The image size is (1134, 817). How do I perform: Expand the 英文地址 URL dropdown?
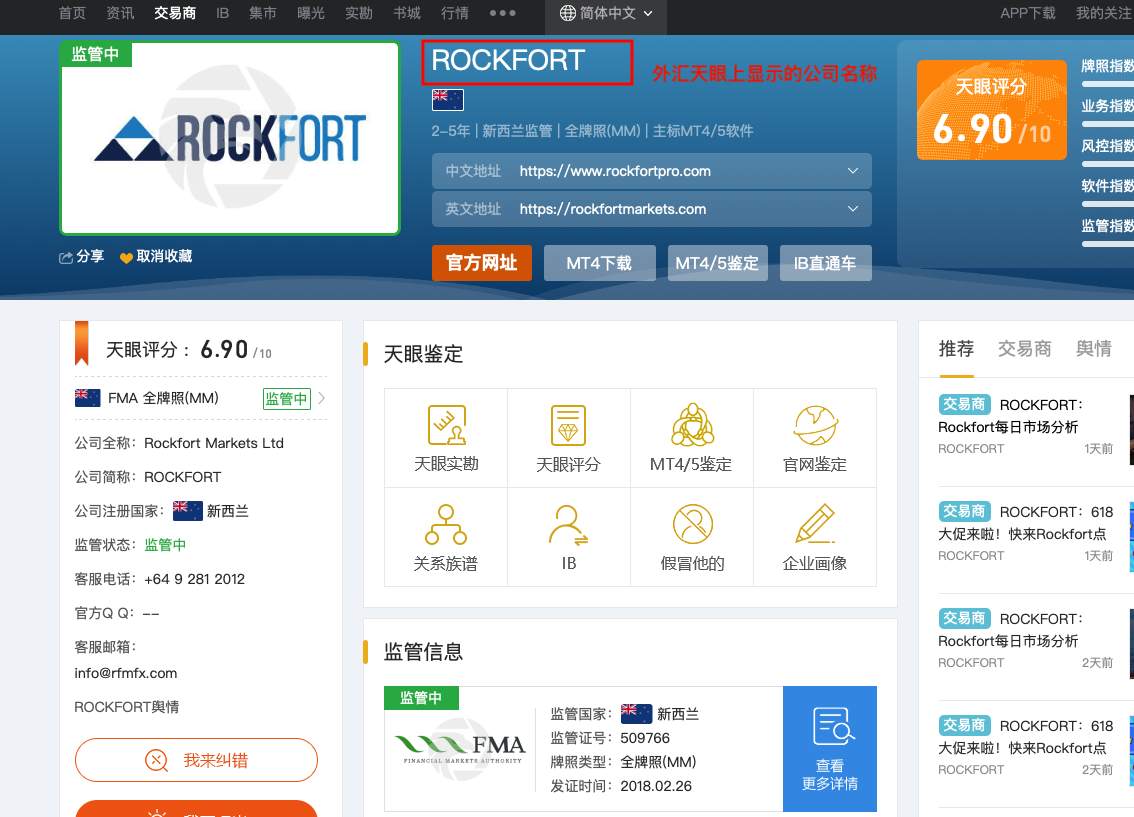[x=853, y=209]
